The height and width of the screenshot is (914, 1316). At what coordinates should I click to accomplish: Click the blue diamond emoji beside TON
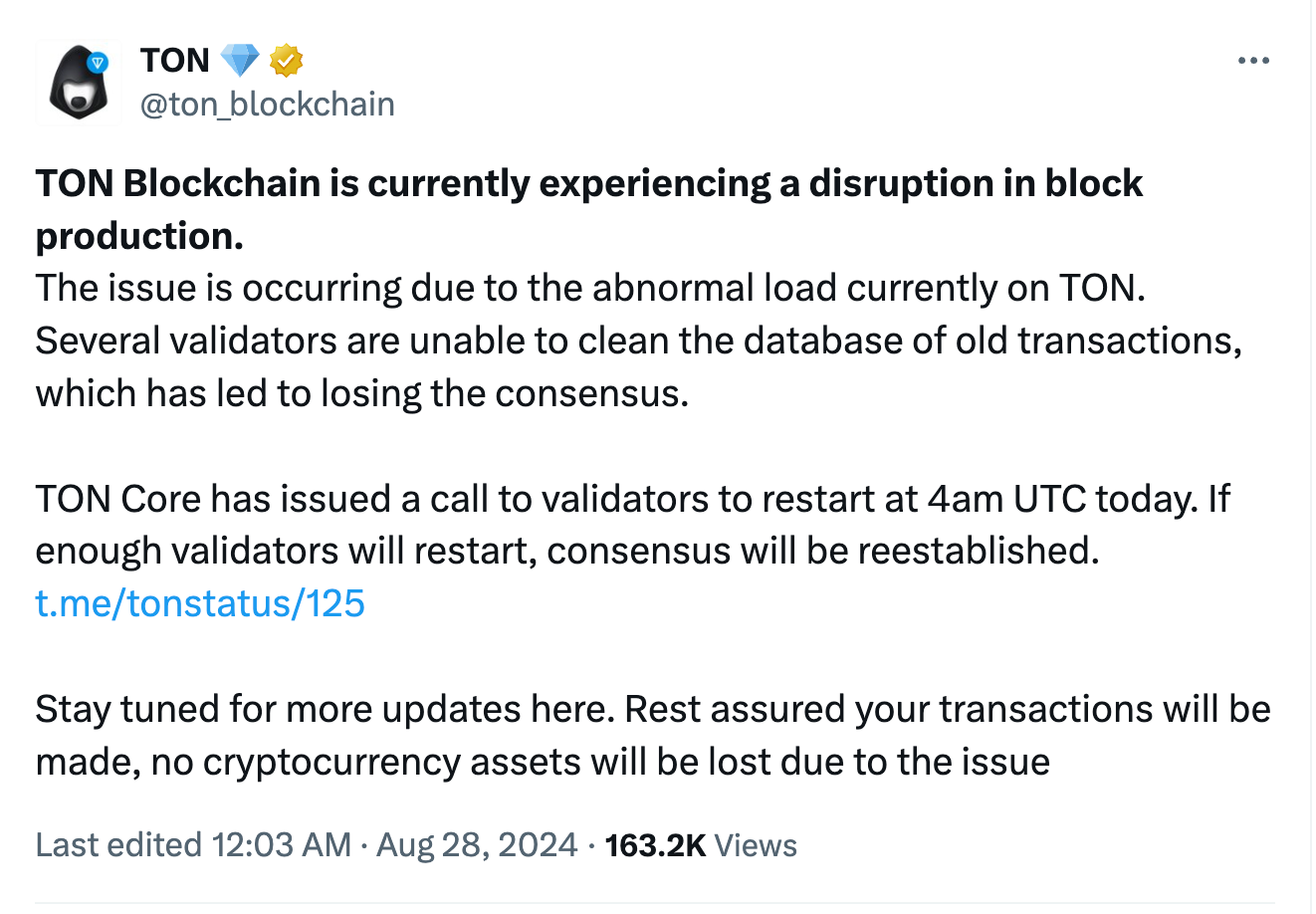239,62
